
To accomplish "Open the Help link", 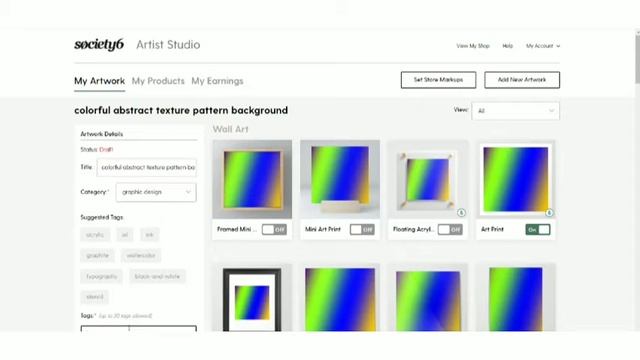I will [507, 46].
